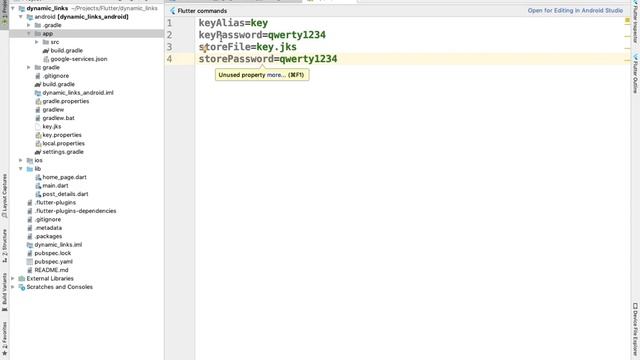Open google-services.json file
The width and height of the screenshot is (640, 360).
click(x=79, y=59)
